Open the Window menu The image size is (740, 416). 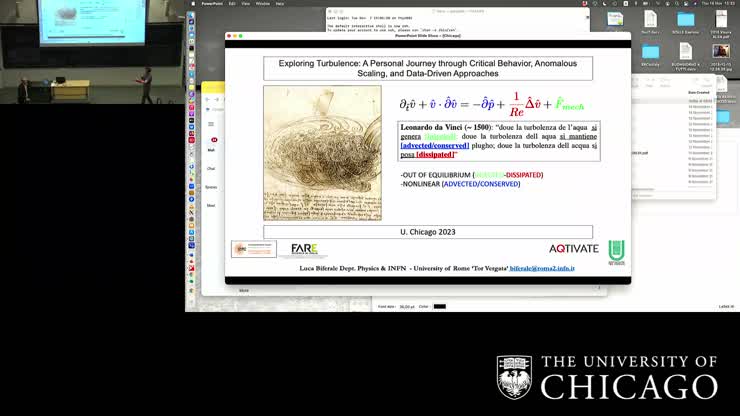coord(262,3)
